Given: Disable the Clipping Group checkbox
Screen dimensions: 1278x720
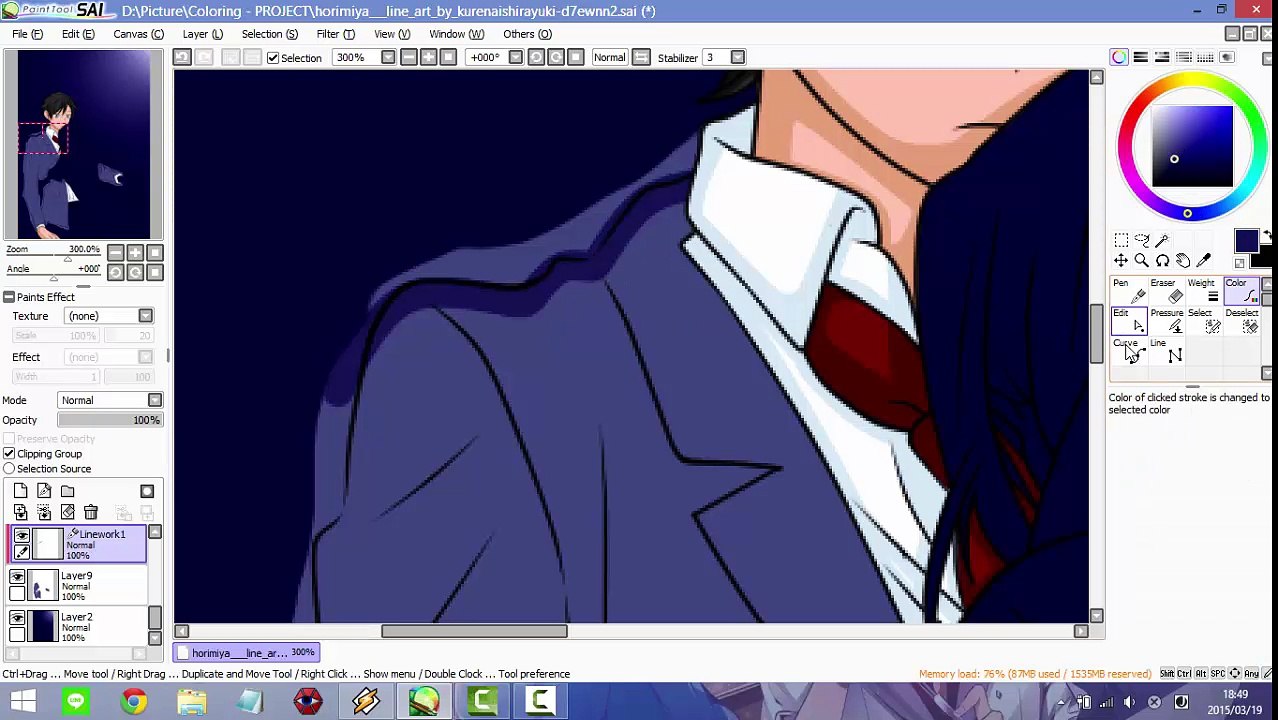Looking at the screenshot, I should [x=9, y=454].
